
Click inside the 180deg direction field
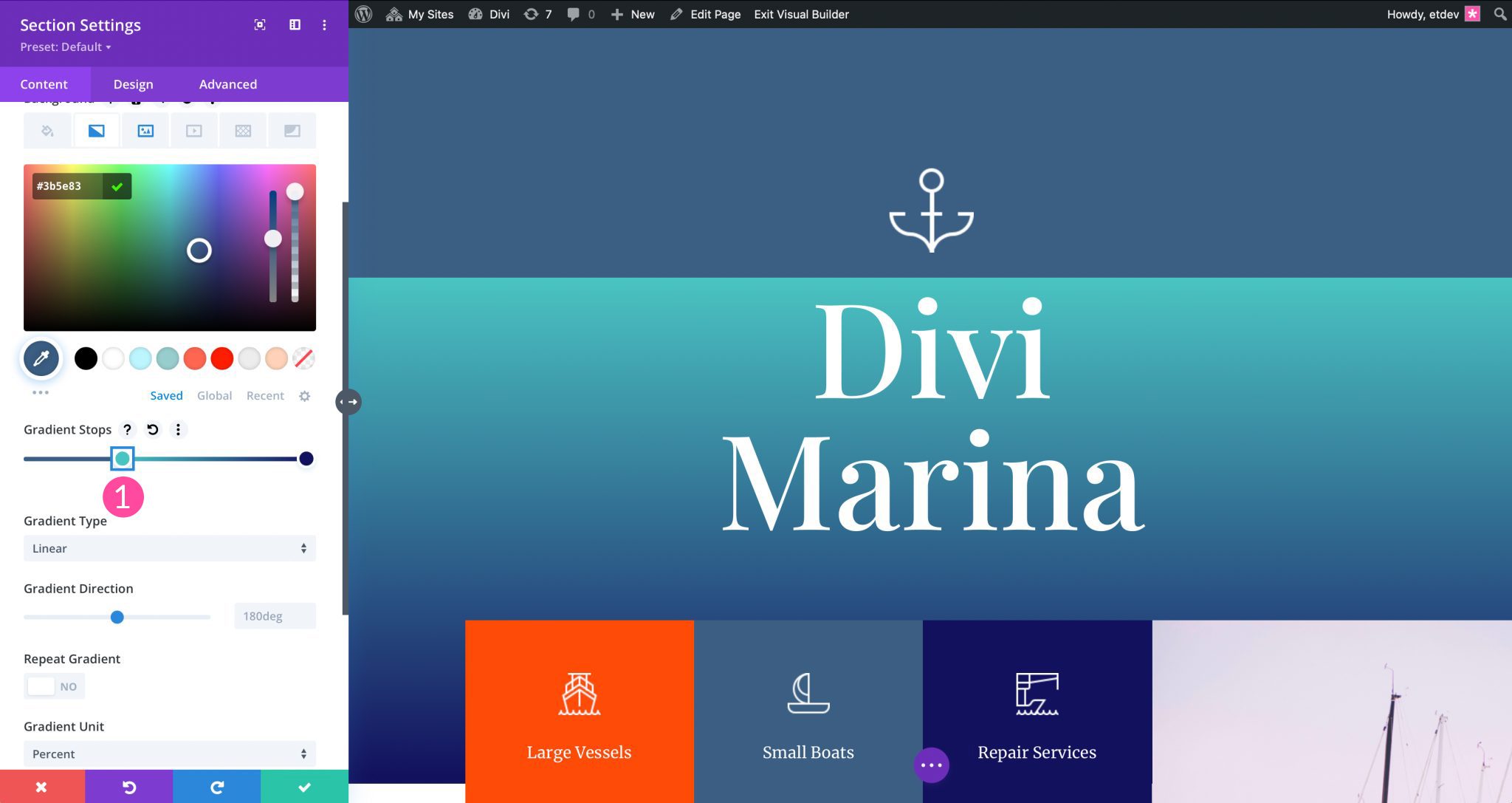click(x=274, y=615)
